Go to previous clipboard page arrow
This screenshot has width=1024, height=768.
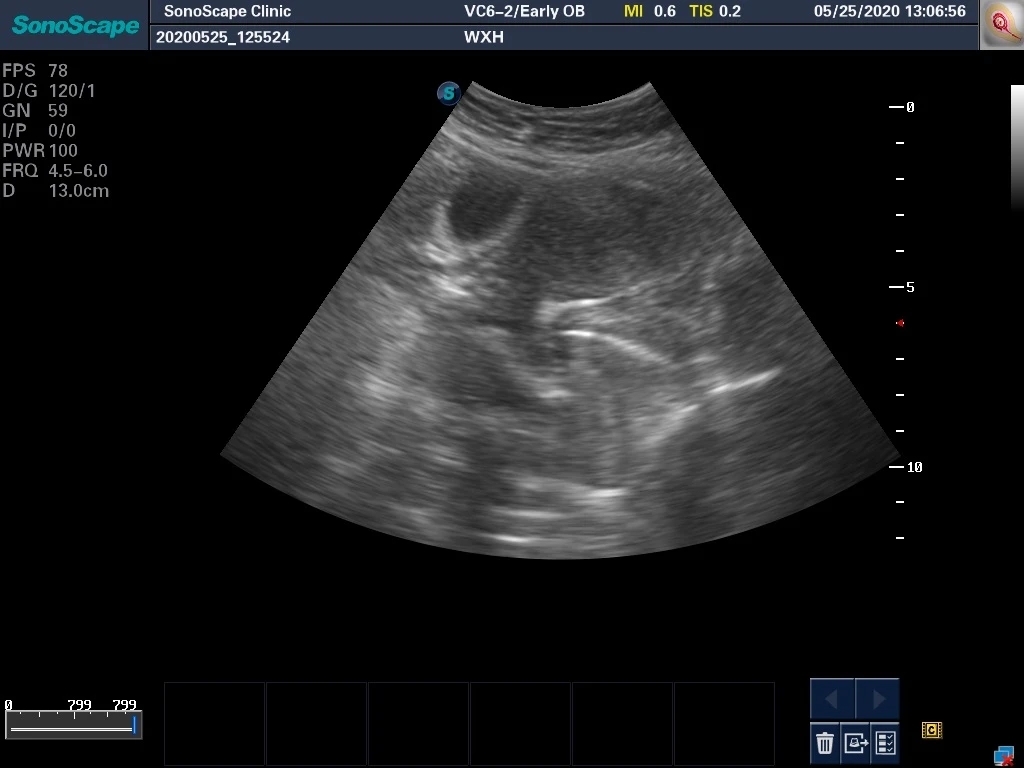pos(832,698)
